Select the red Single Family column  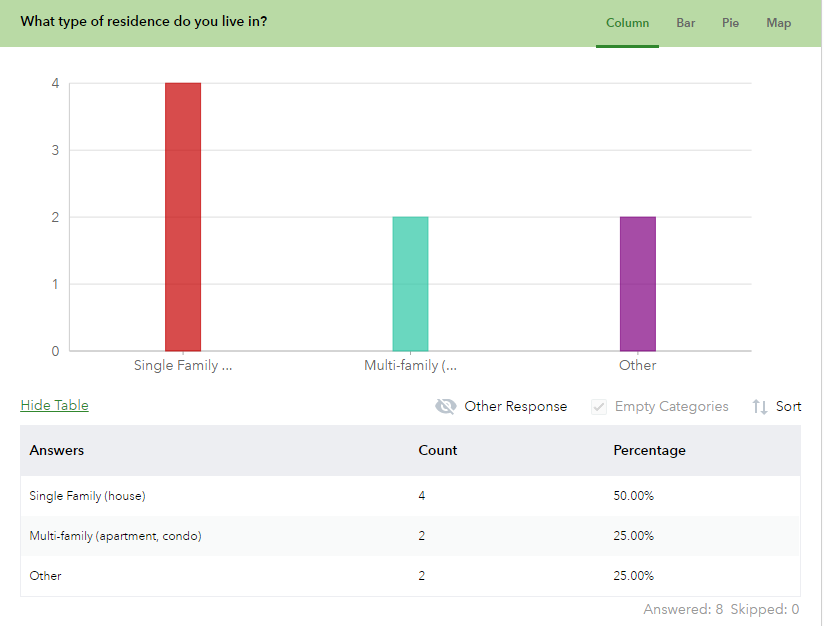coord(183,215)
